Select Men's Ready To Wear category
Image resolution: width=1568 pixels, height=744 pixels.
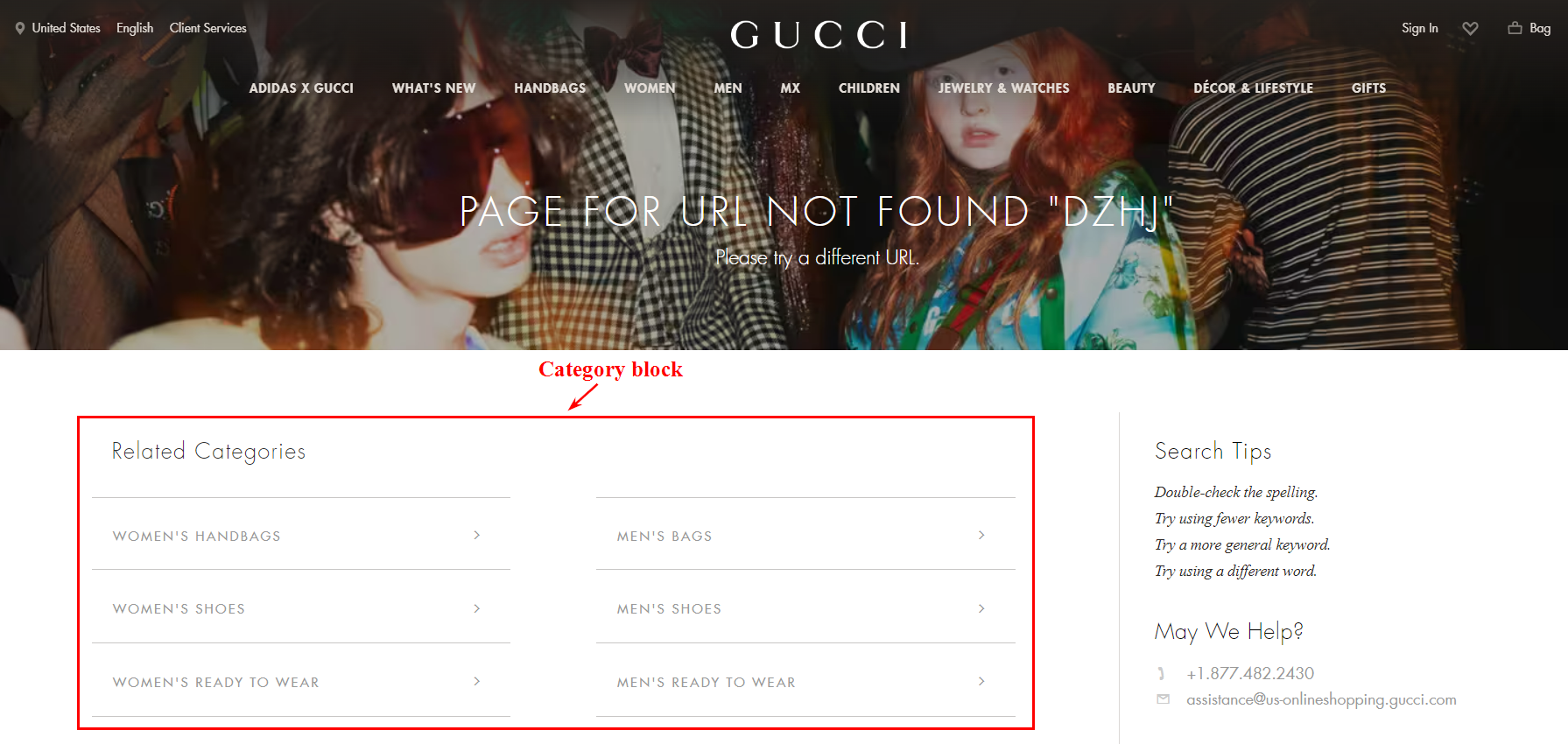click(805, 681)
